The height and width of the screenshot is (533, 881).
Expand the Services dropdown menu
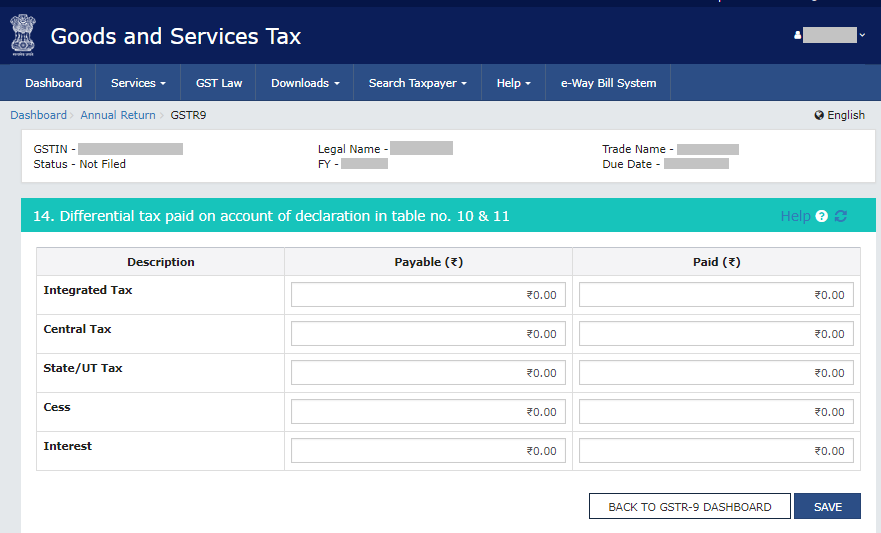(138, 83)
